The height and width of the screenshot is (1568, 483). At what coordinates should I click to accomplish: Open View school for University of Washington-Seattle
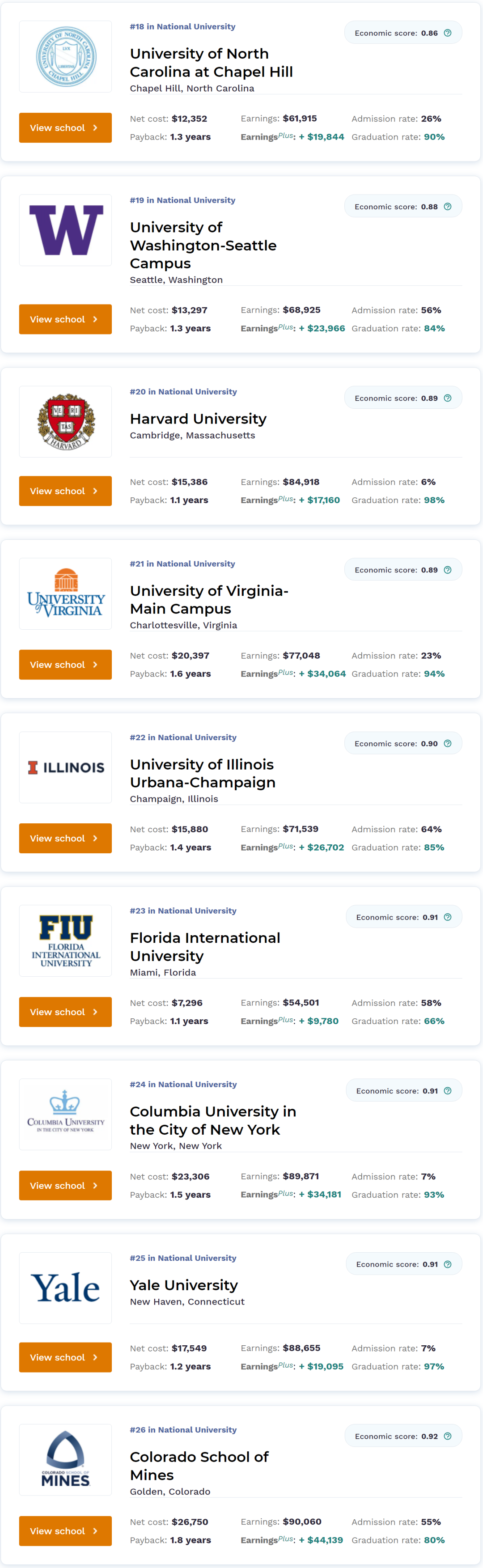[x=66, y=319]
